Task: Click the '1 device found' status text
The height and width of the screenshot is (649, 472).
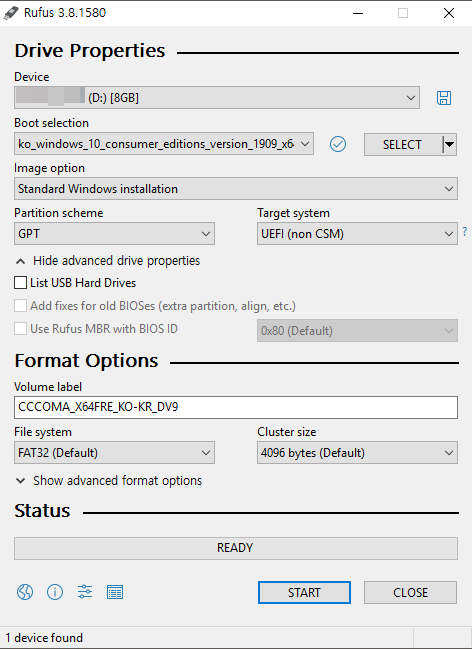Action: pyautogui.click(x=44, y=638)
